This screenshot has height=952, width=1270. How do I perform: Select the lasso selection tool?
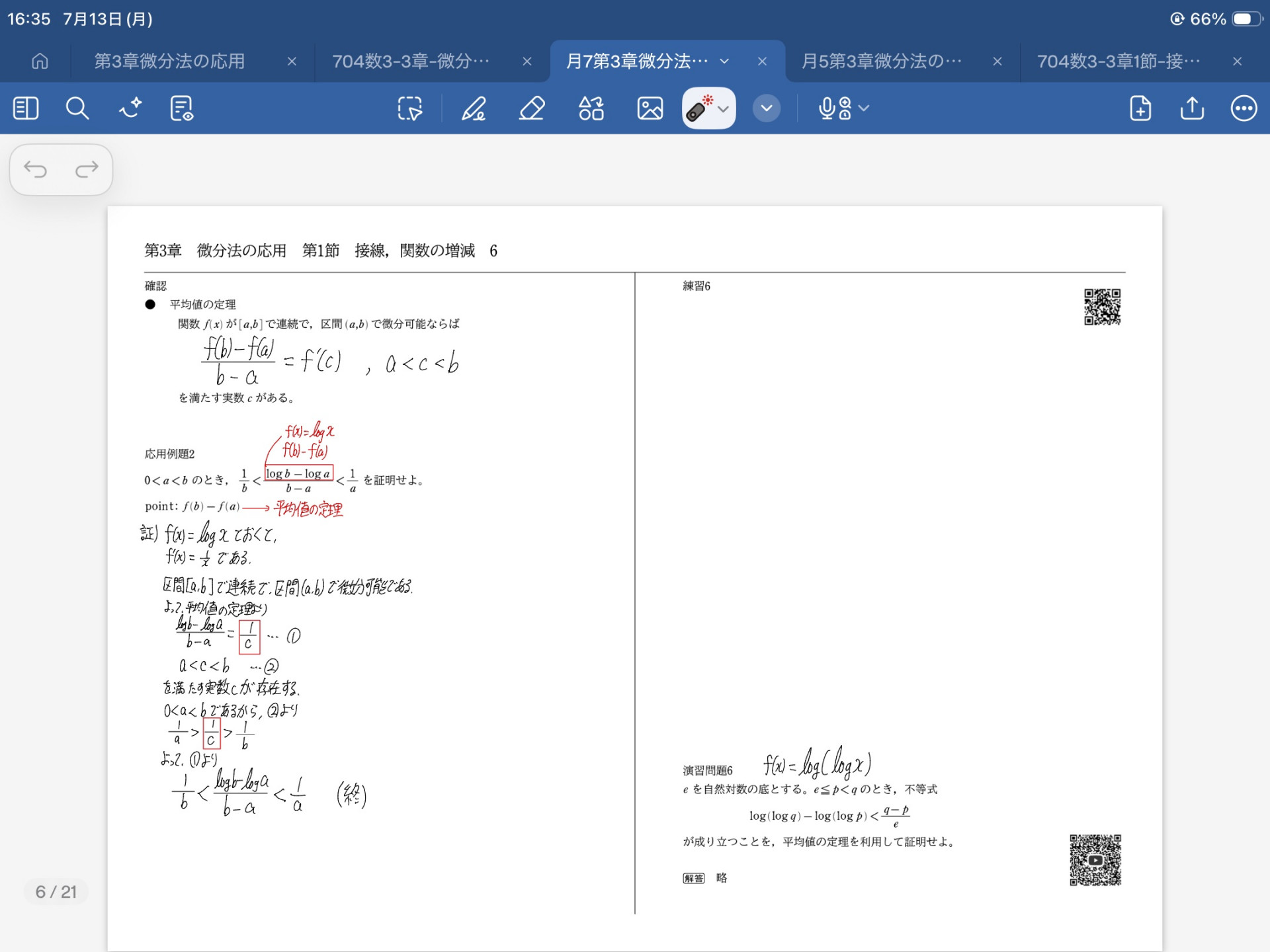click(410, 108)
